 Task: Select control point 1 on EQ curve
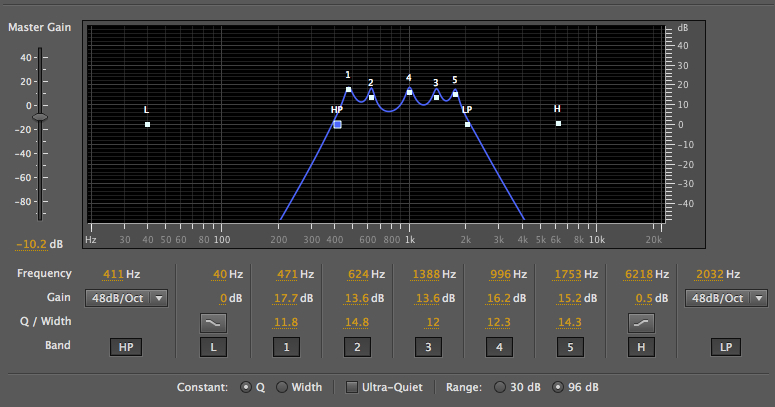348,90
